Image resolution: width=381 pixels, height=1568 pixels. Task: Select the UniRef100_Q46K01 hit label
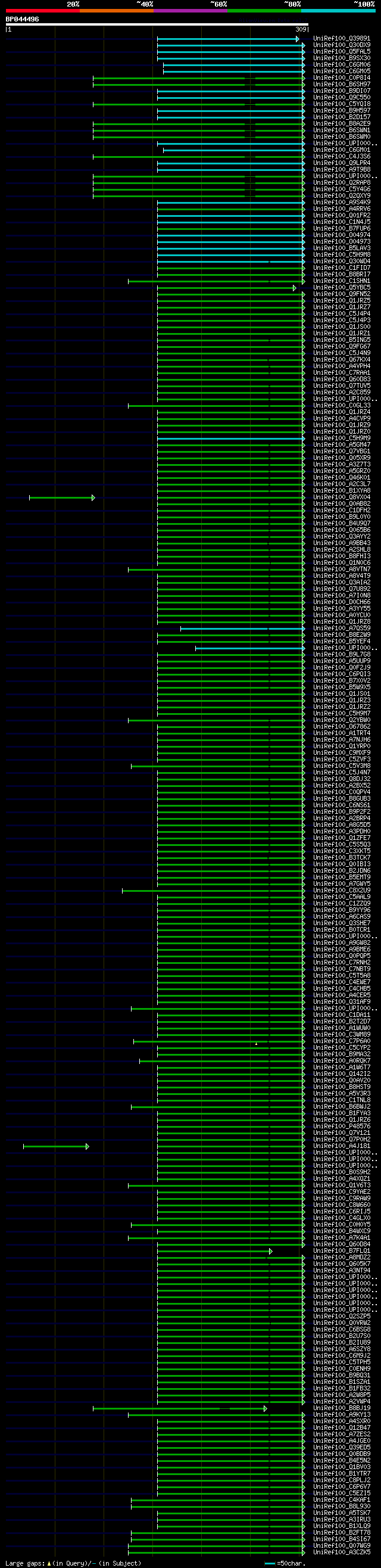pyautogui.click(x=342, y=478)
